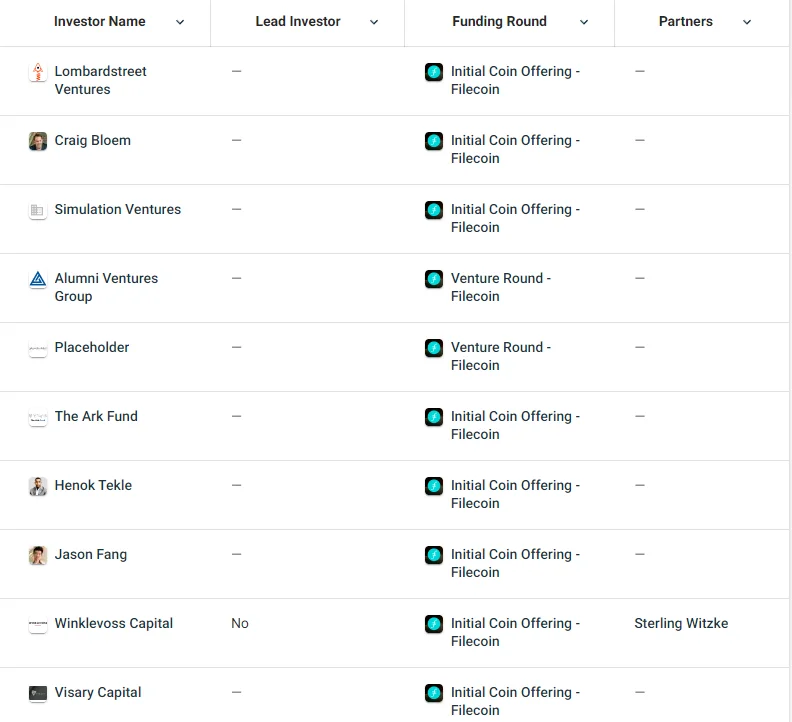
Task: Click the Filecoin icon in Alumni Ventures row
Action: (x=434, y=279)
